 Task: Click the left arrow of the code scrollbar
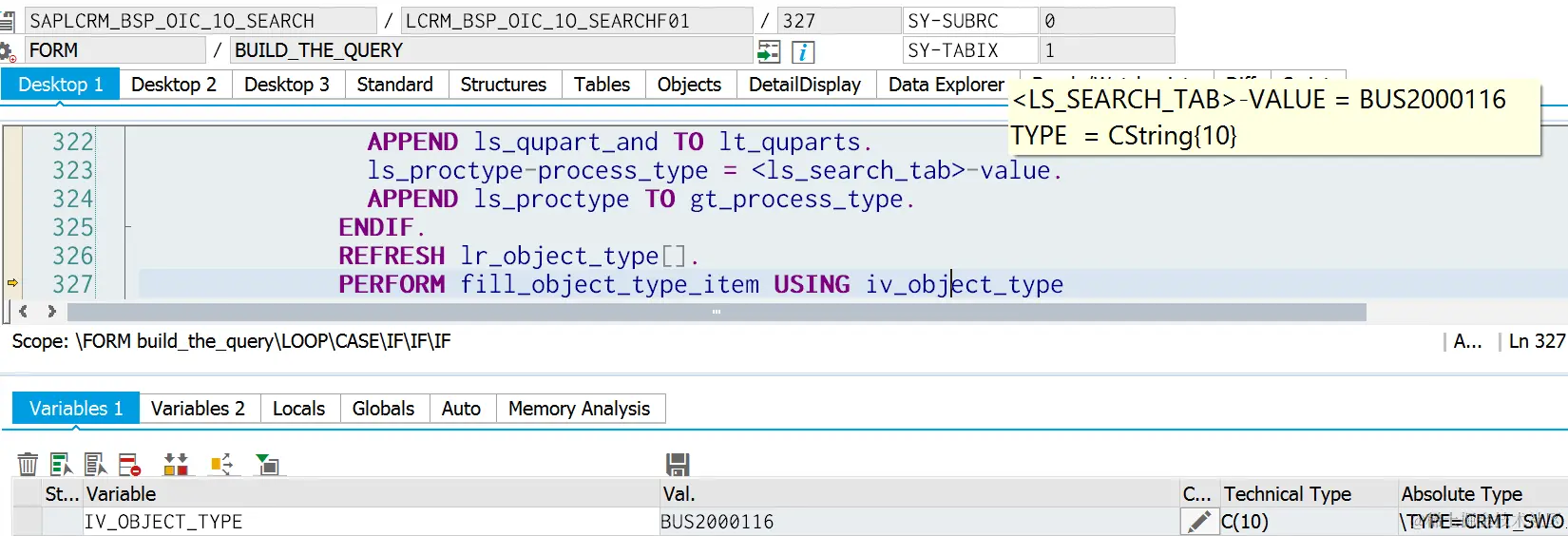click(23, 312)
